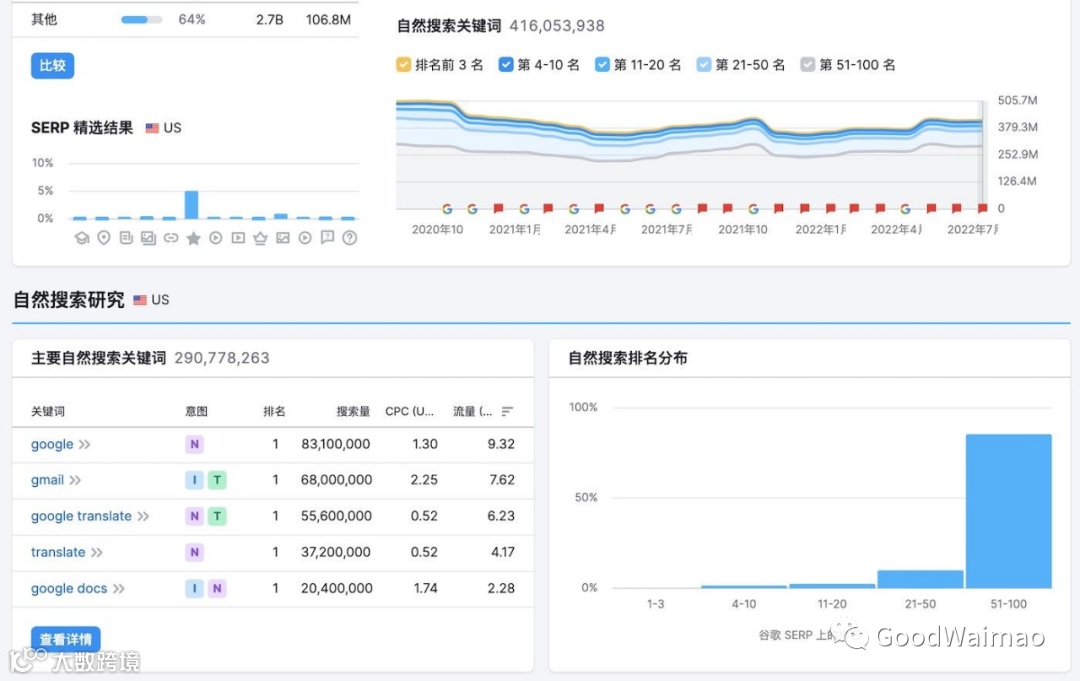Click the reviews star icon

(x=194, y=238)
